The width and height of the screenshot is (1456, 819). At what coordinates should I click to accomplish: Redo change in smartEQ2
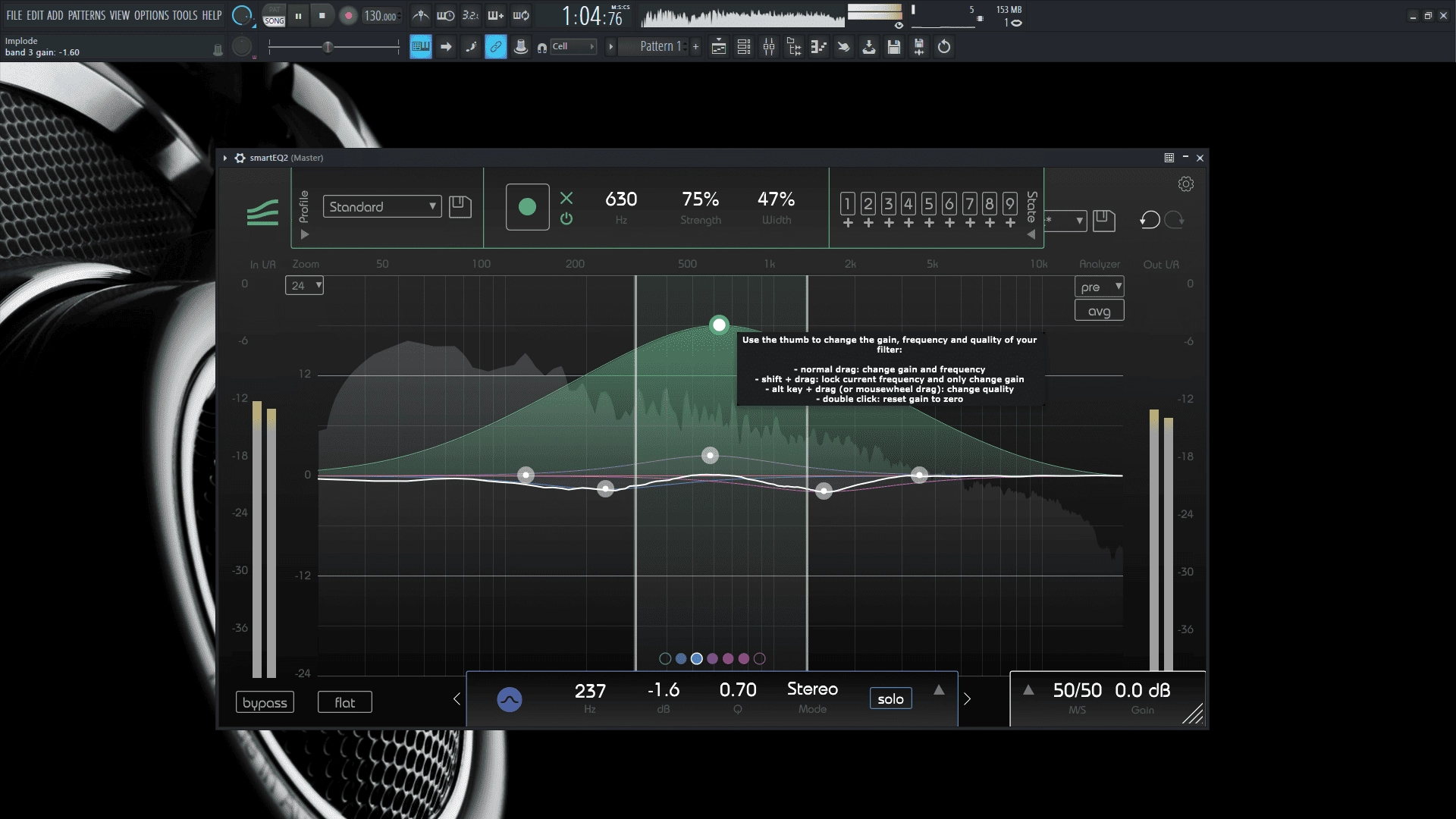[1175, 220]
